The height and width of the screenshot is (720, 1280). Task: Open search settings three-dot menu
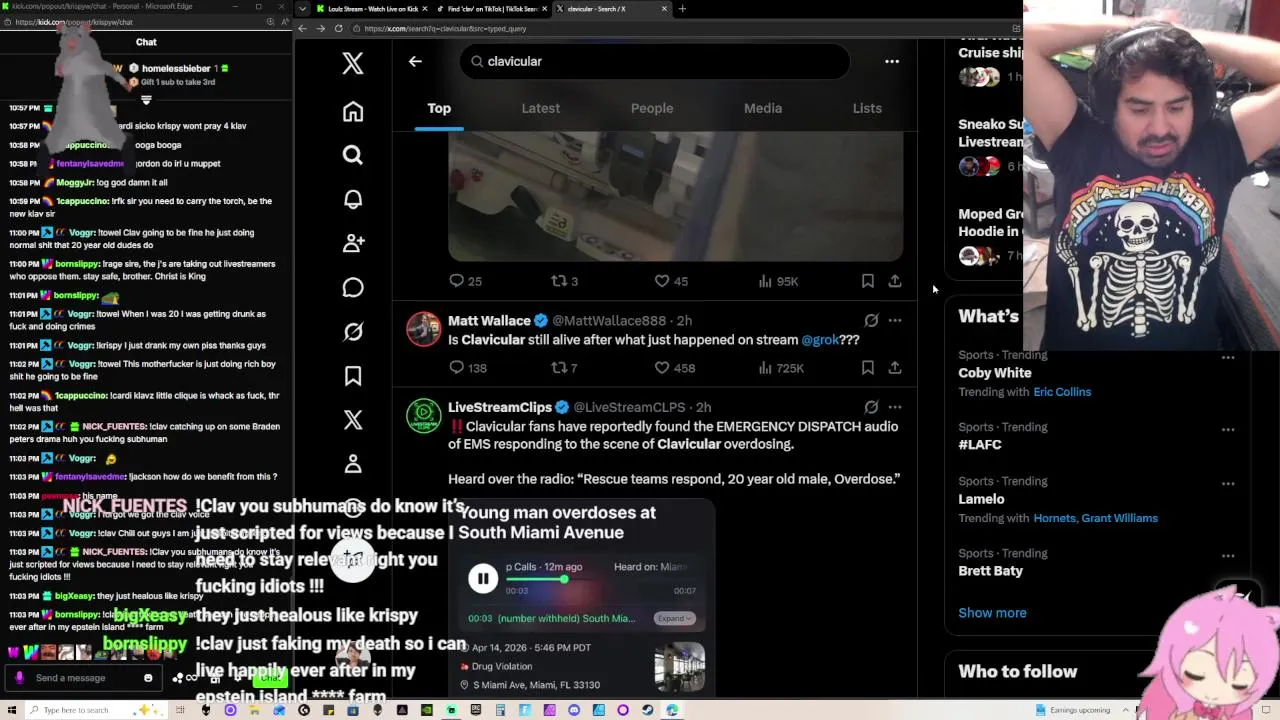click(x=891, y=61)
